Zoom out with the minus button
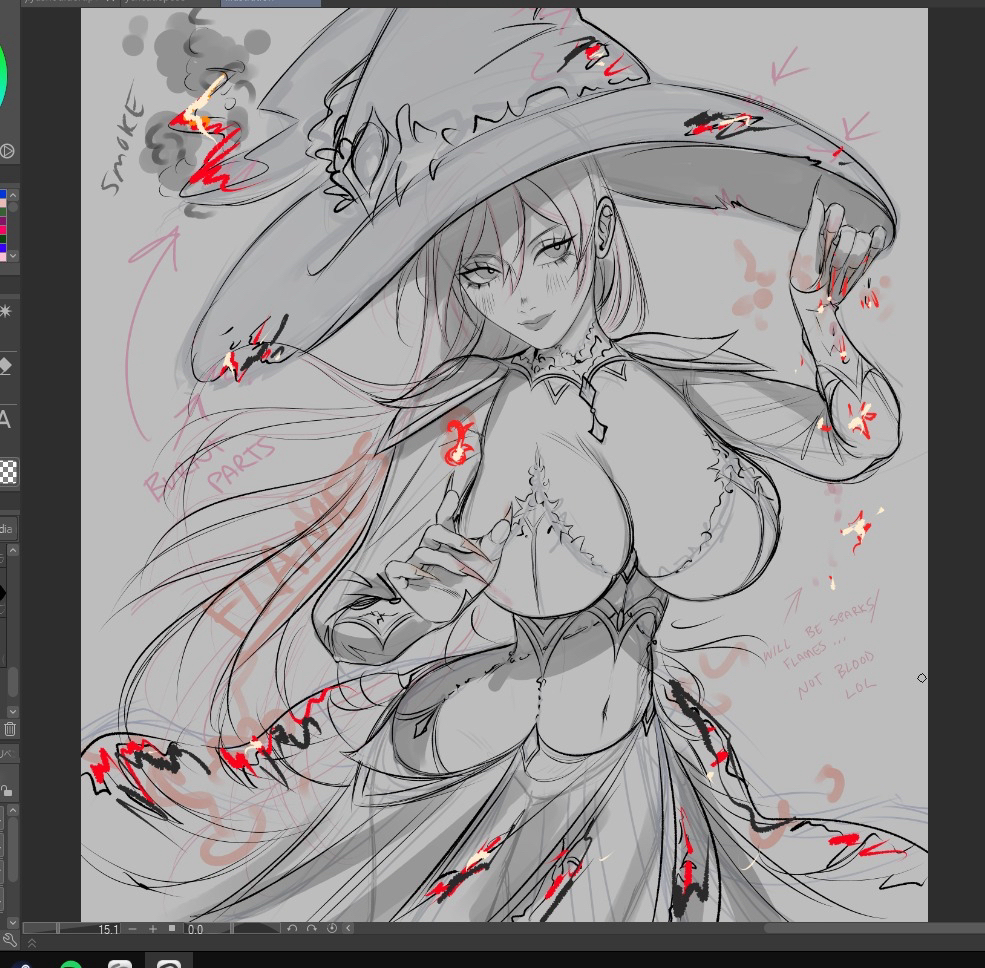 point(133,929)
